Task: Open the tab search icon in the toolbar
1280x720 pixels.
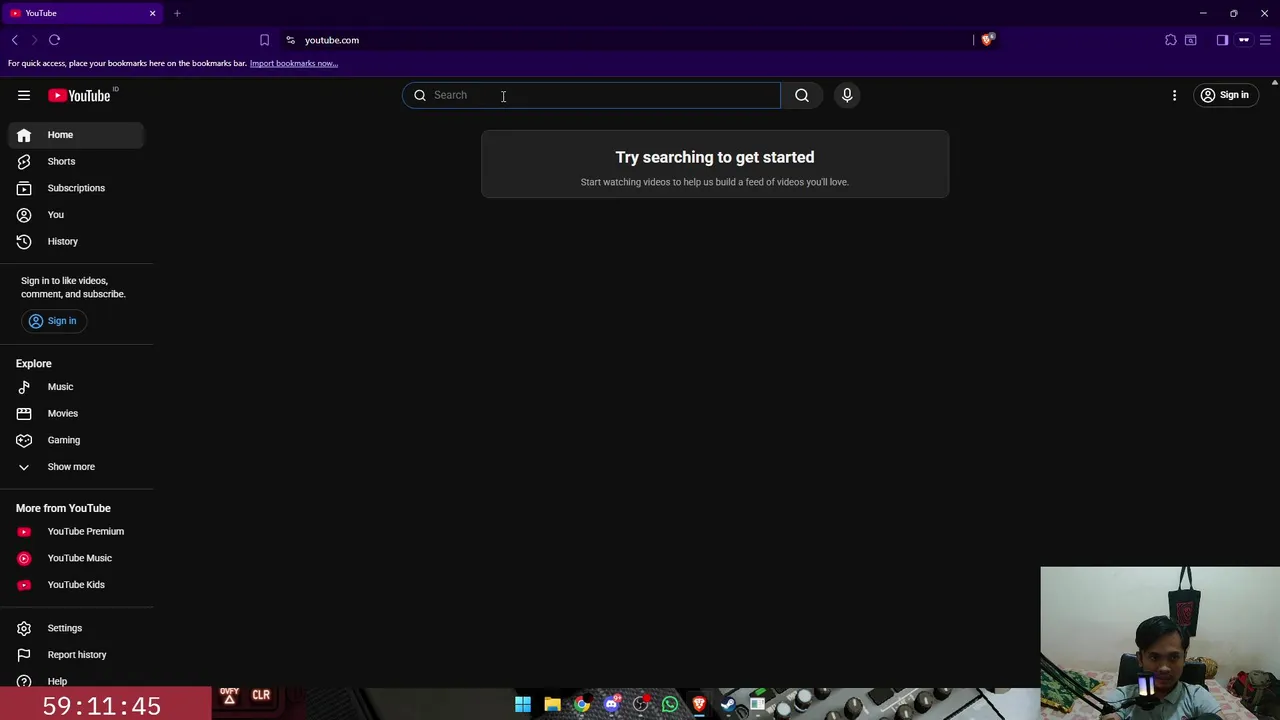Action: (1191, 40)
